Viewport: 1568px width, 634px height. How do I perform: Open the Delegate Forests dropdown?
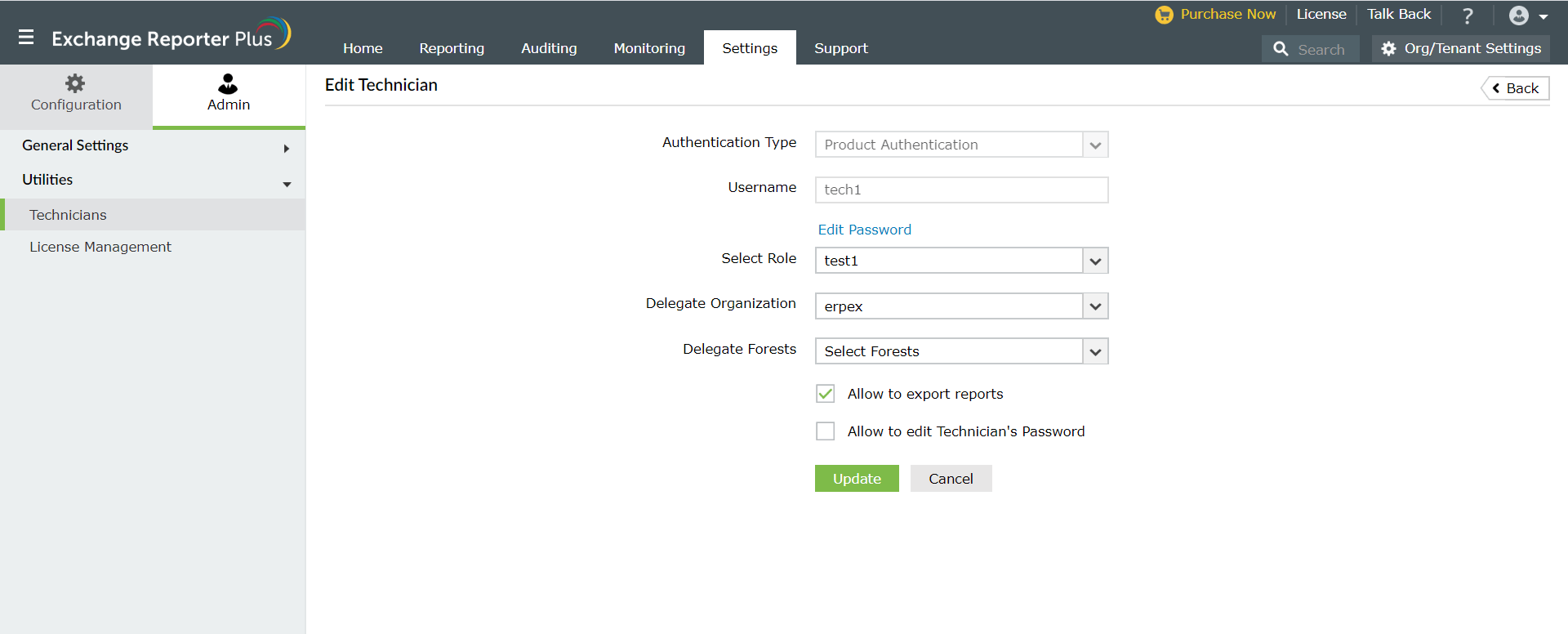click(x=1095, y=351)
